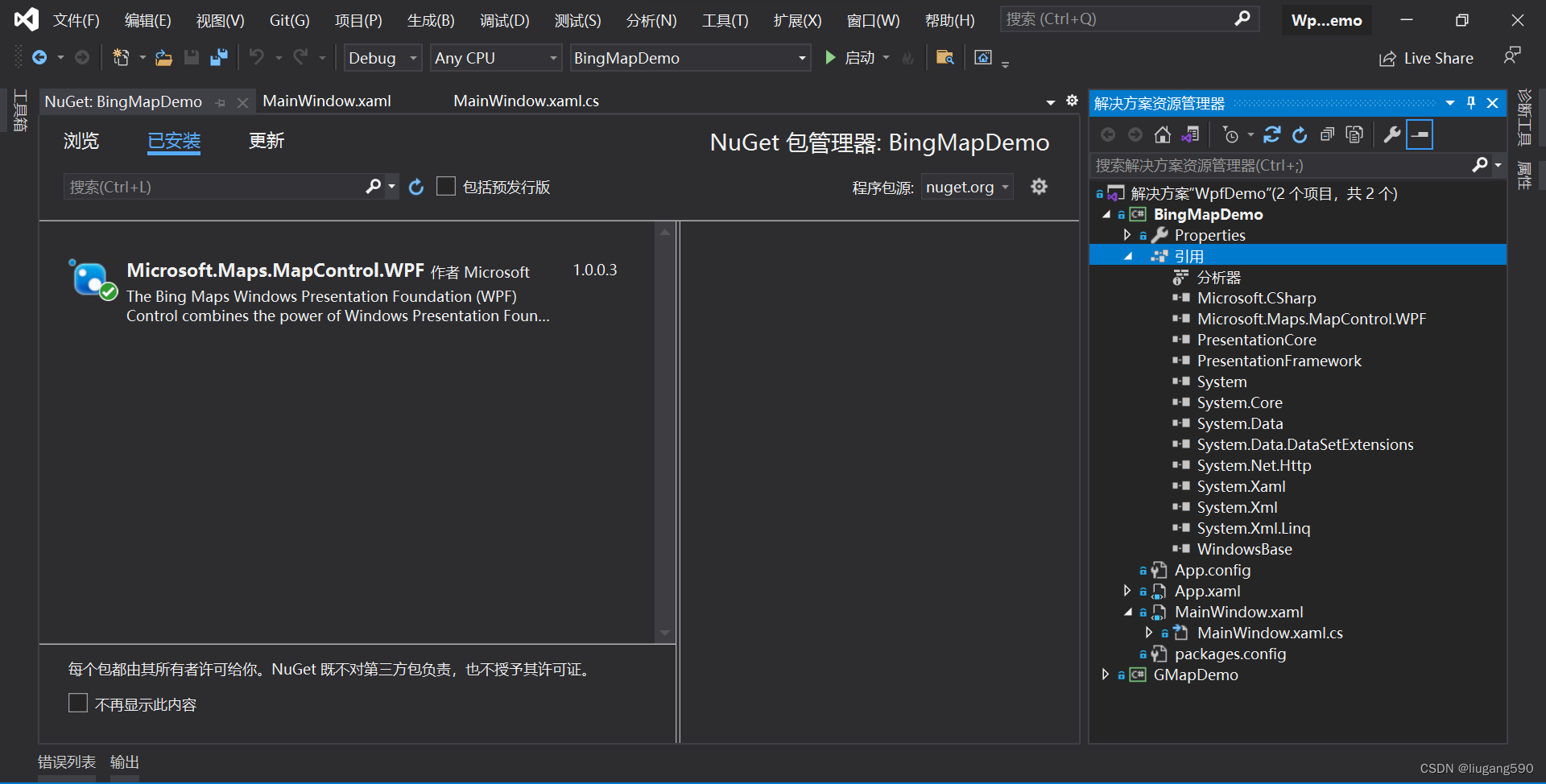Collapse the 引用 references node
The image size is (1546, 784).
pos(1128,256)
